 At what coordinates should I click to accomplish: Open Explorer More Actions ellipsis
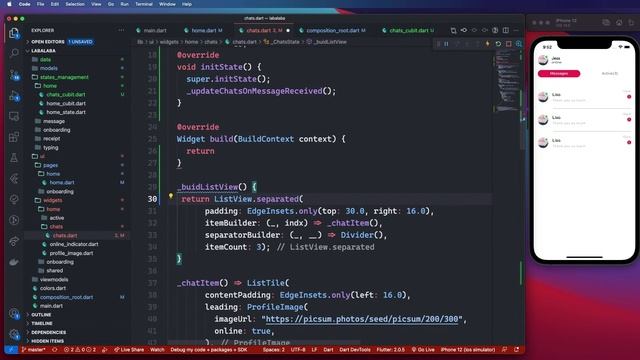121,30
